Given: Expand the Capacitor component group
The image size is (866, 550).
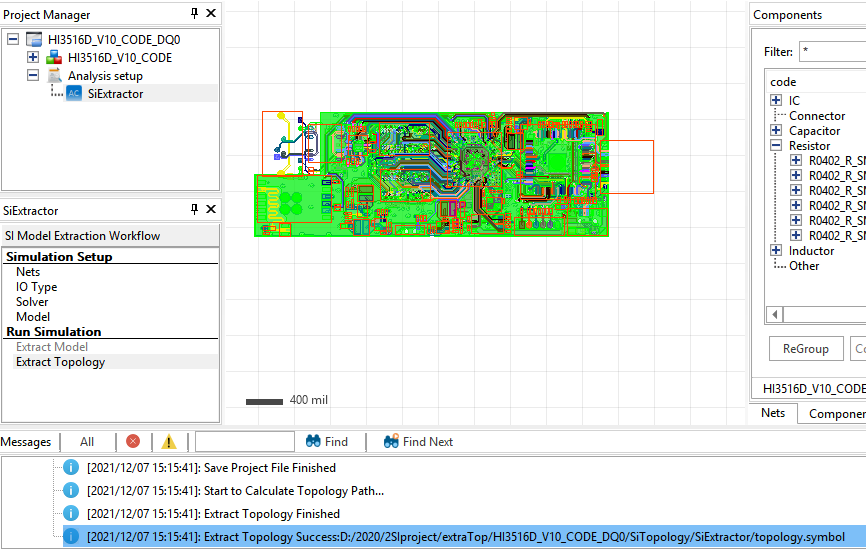Looking at the screenshot, I should 776,131.
